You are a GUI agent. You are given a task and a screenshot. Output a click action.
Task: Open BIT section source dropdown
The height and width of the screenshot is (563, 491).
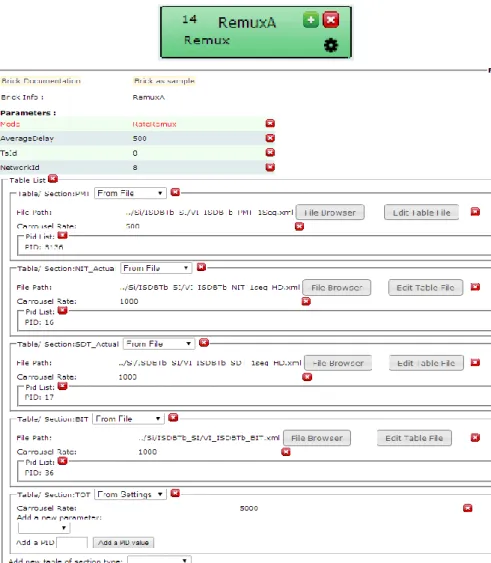pyautogui.click(x=128, y=419)
